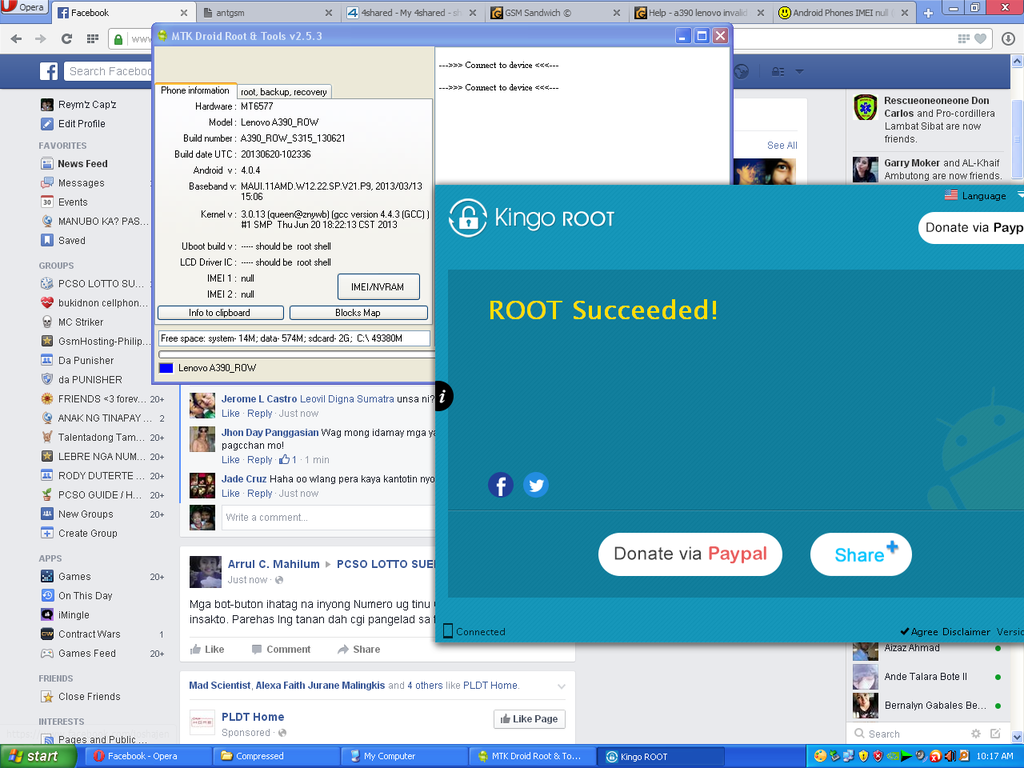Click the Facebook logo in blue header
This screenshot has width=1024, height=768.
tap(48, 71)
